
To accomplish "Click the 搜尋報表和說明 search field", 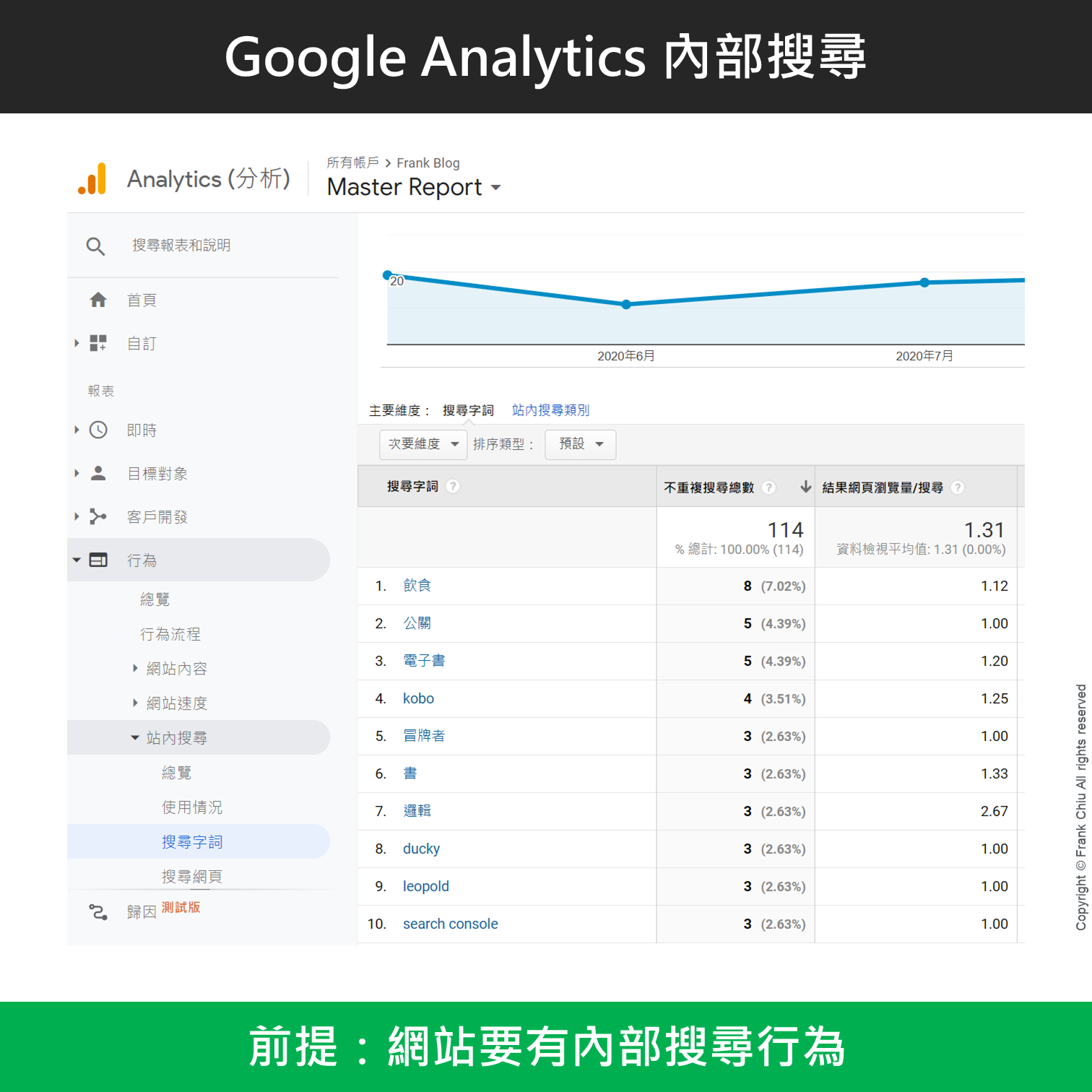I will click(x=181, y=246).
